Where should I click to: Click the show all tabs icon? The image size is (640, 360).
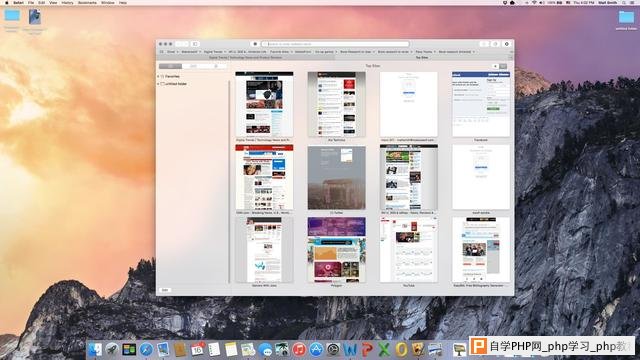coord(495,44)
